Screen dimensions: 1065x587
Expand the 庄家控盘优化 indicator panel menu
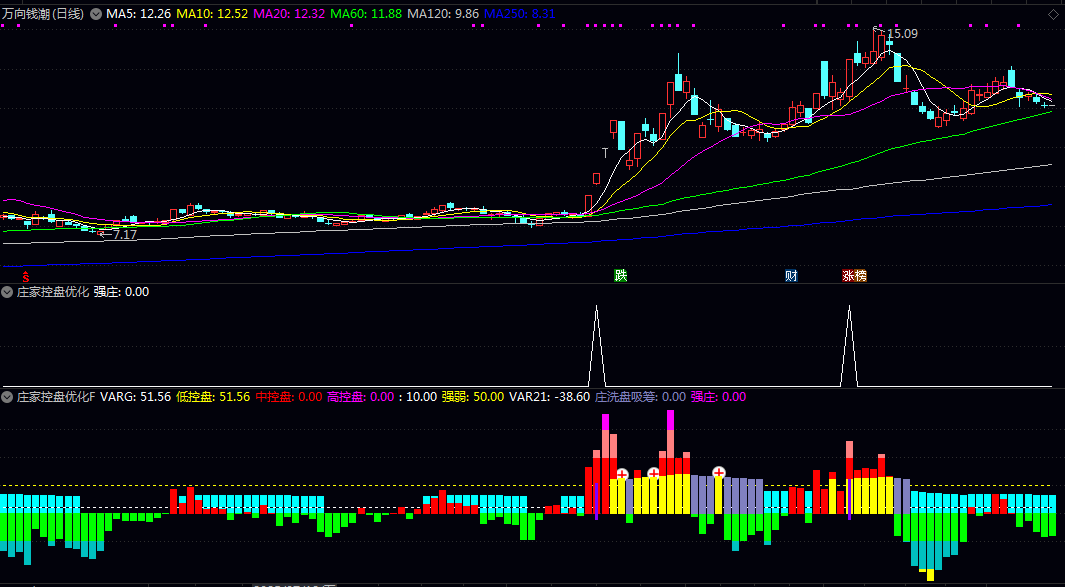8,292
